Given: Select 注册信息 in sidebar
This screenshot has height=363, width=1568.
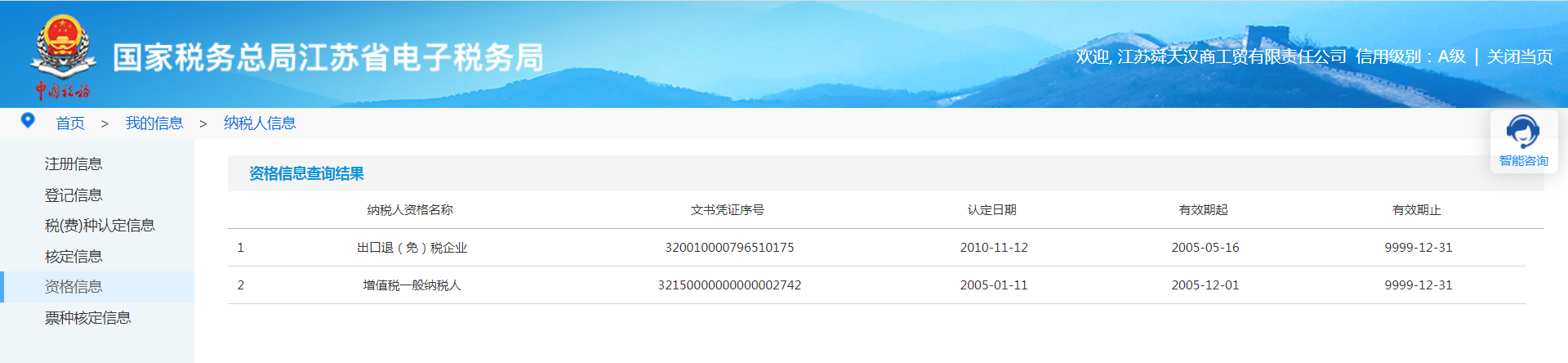Looking at the screenshot, I should pyautogui.click(x=73, y=164).
